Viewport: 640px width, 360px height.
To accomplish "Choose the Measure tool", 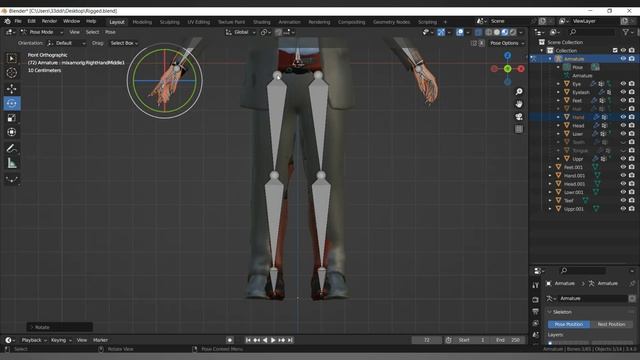I will 11,163.
